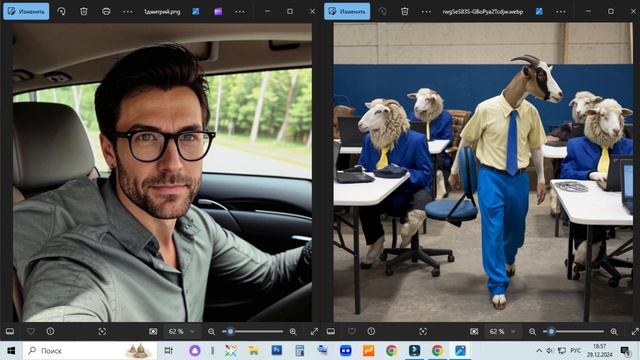Open three-dot menu right of the purple icon
This screenshot has width=640, height=360.
point(240,11)
